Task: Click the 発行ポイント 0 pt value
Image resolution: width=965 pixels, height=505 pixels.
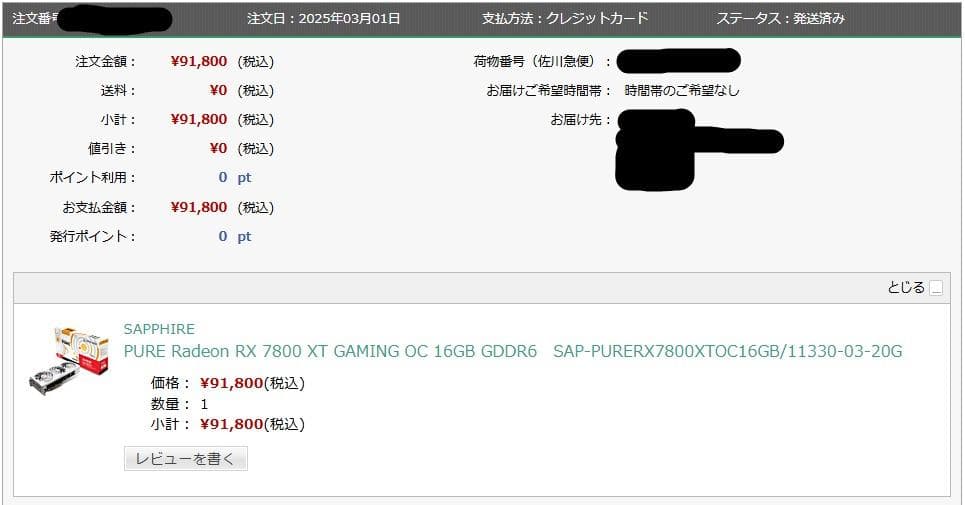Action: (x=235, y=236)
